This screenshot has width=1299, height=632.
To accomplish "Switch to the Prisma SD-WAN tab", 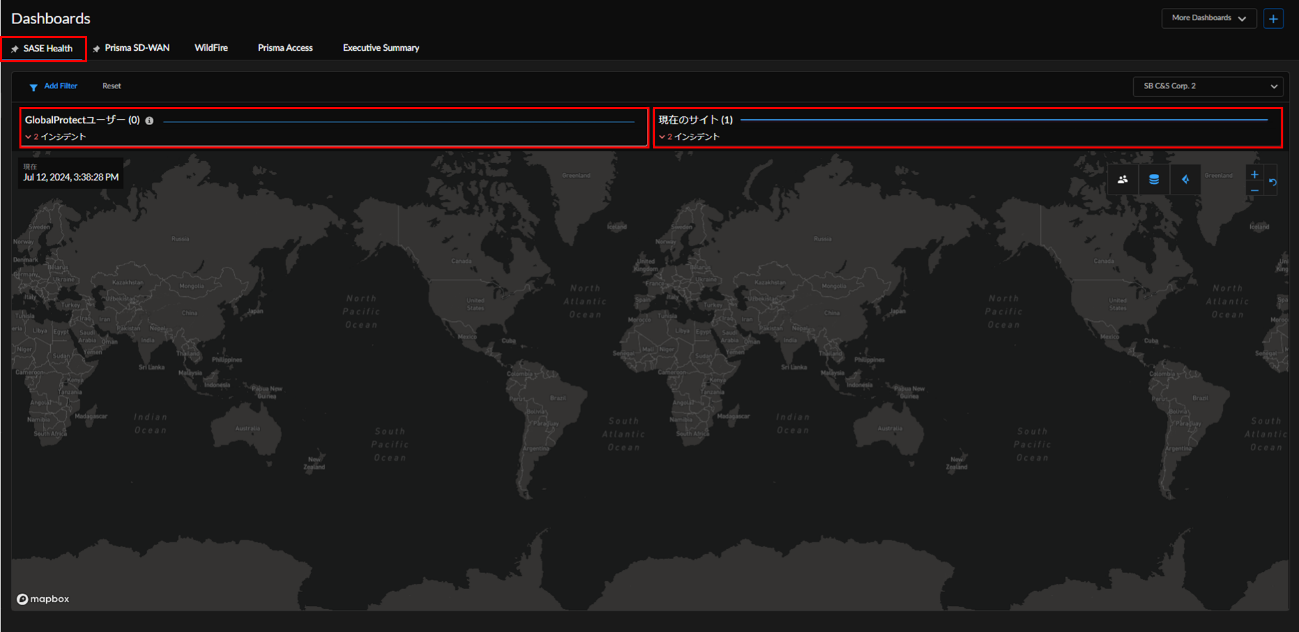I will click(x=137, y=48).
